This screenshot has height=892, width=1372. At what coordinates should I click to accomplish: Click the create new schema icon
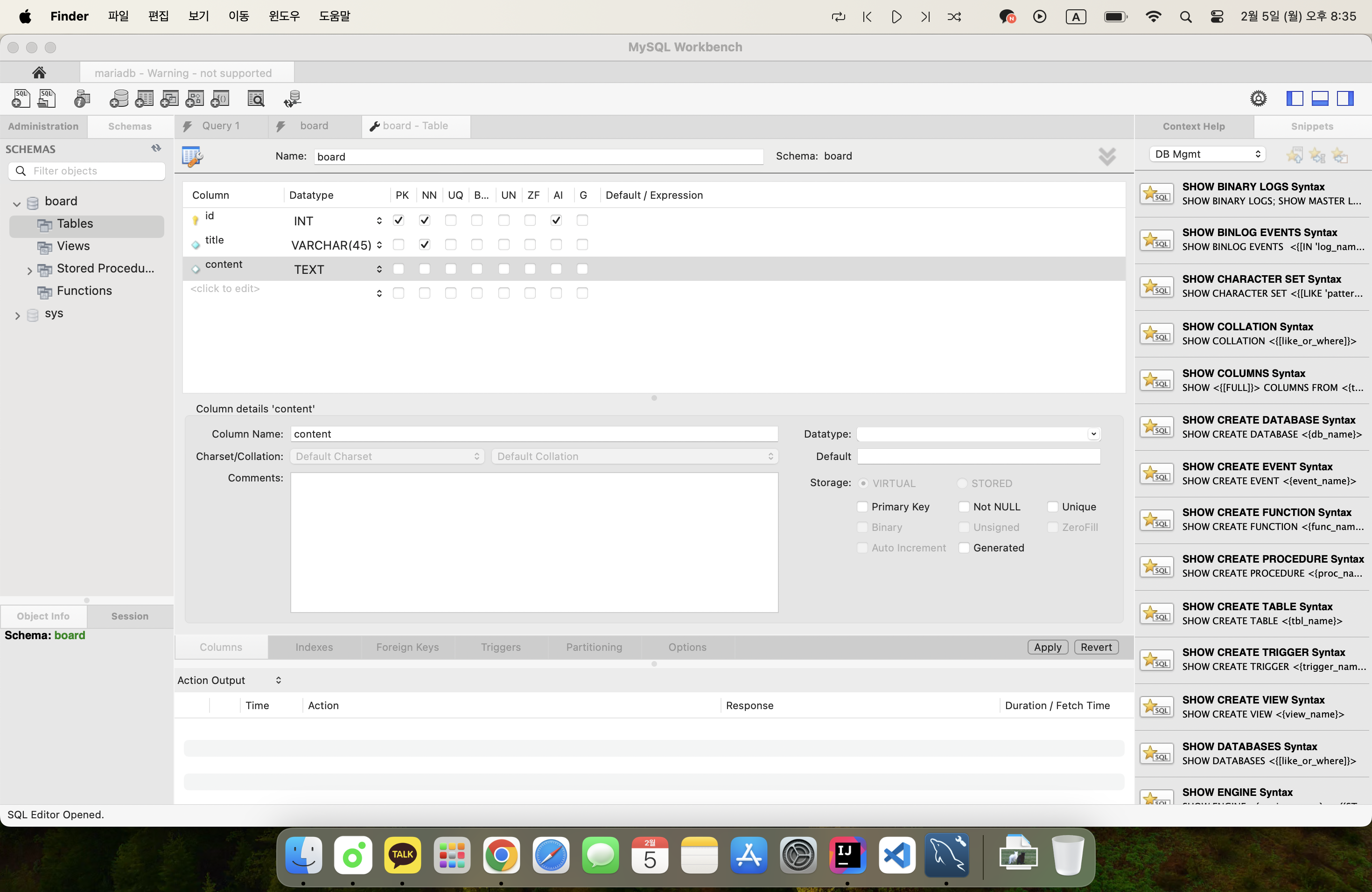tap(119, 98)
